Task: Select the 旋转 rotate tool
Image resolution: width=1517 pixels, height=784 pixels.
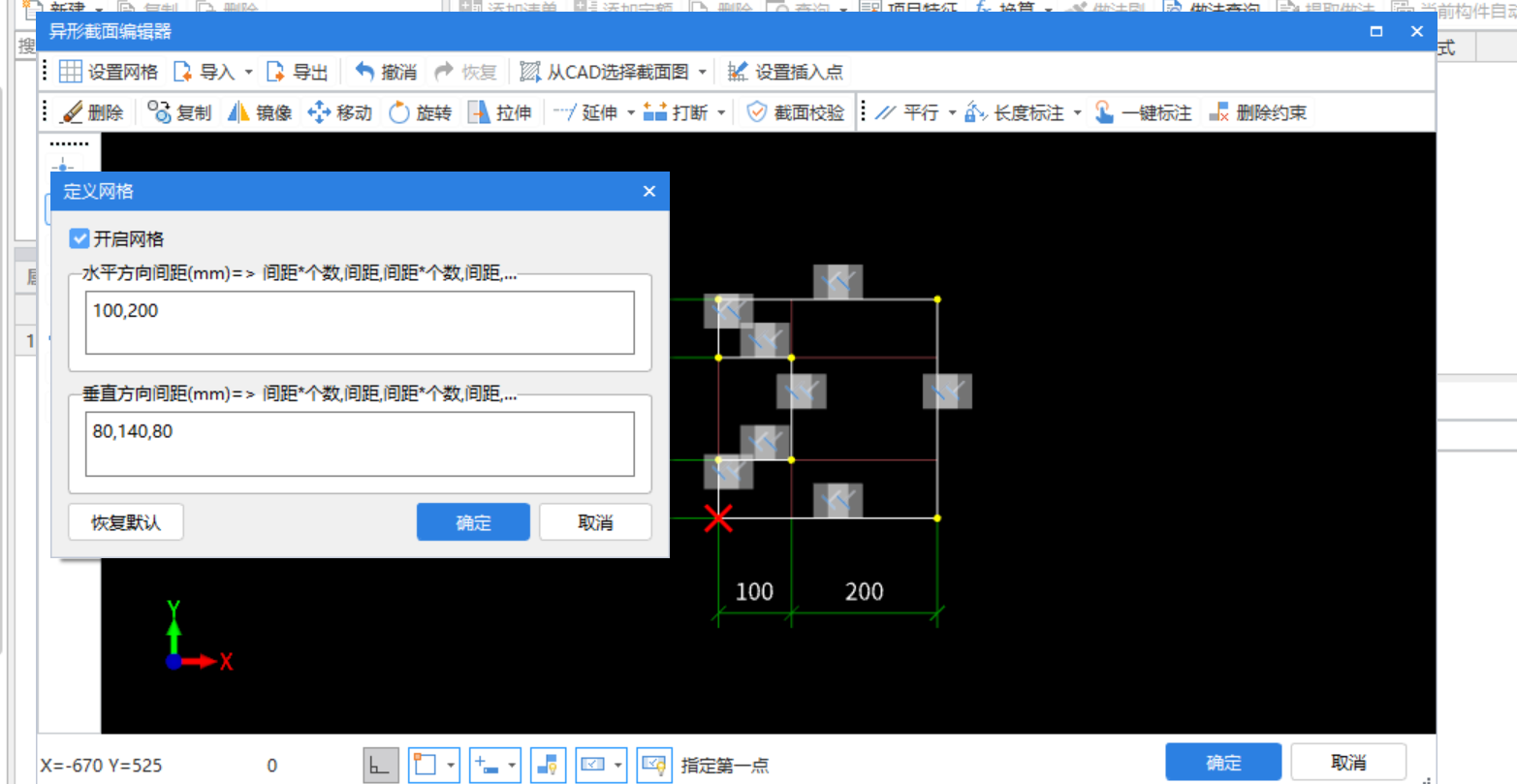Action: coord(420,112)
